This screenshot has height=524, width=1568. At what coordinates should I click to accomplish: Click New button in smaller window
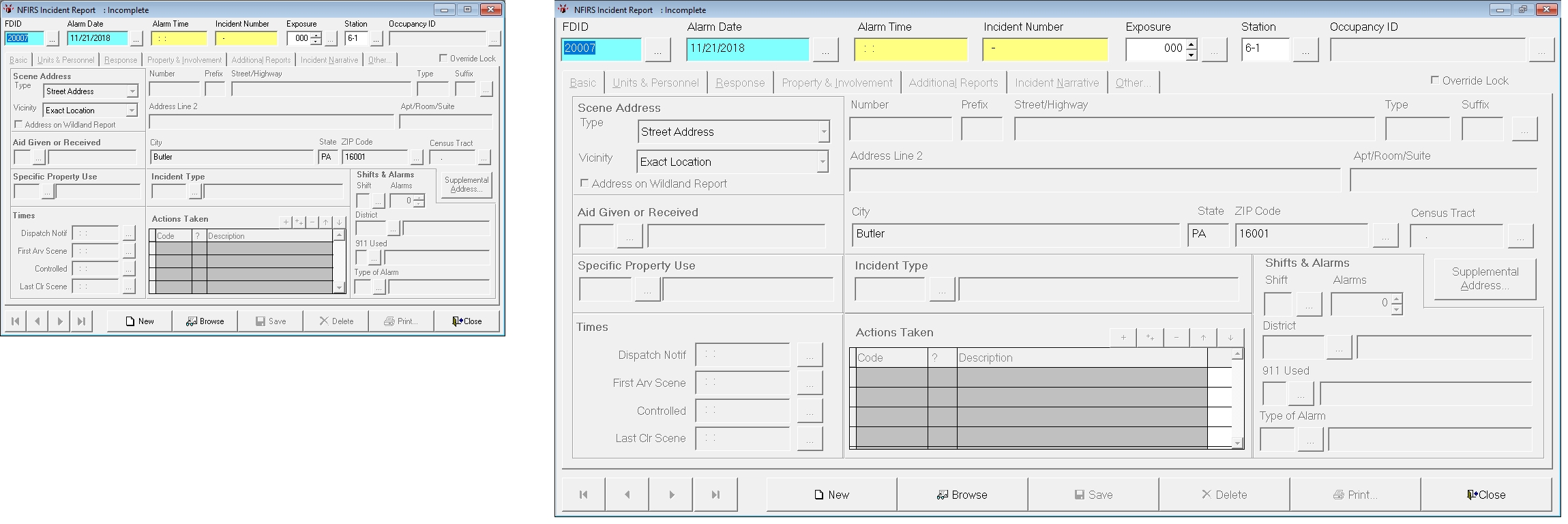click(139, 321)
